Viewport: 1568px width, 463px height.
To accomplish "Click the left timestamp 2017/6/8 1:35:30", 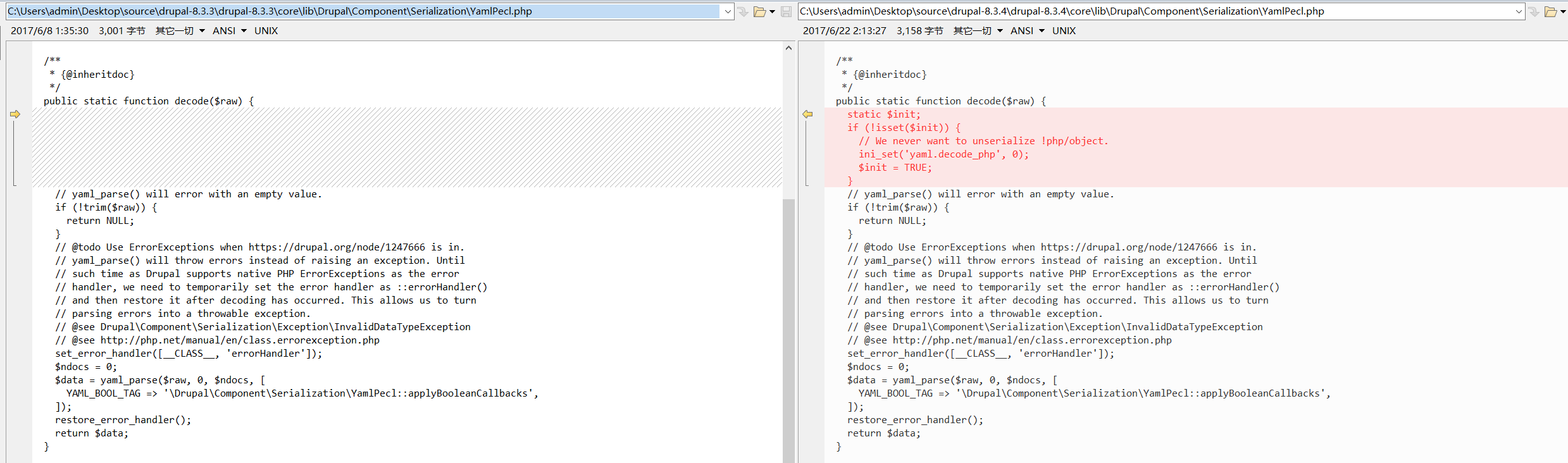I will [x=49, y=30].
